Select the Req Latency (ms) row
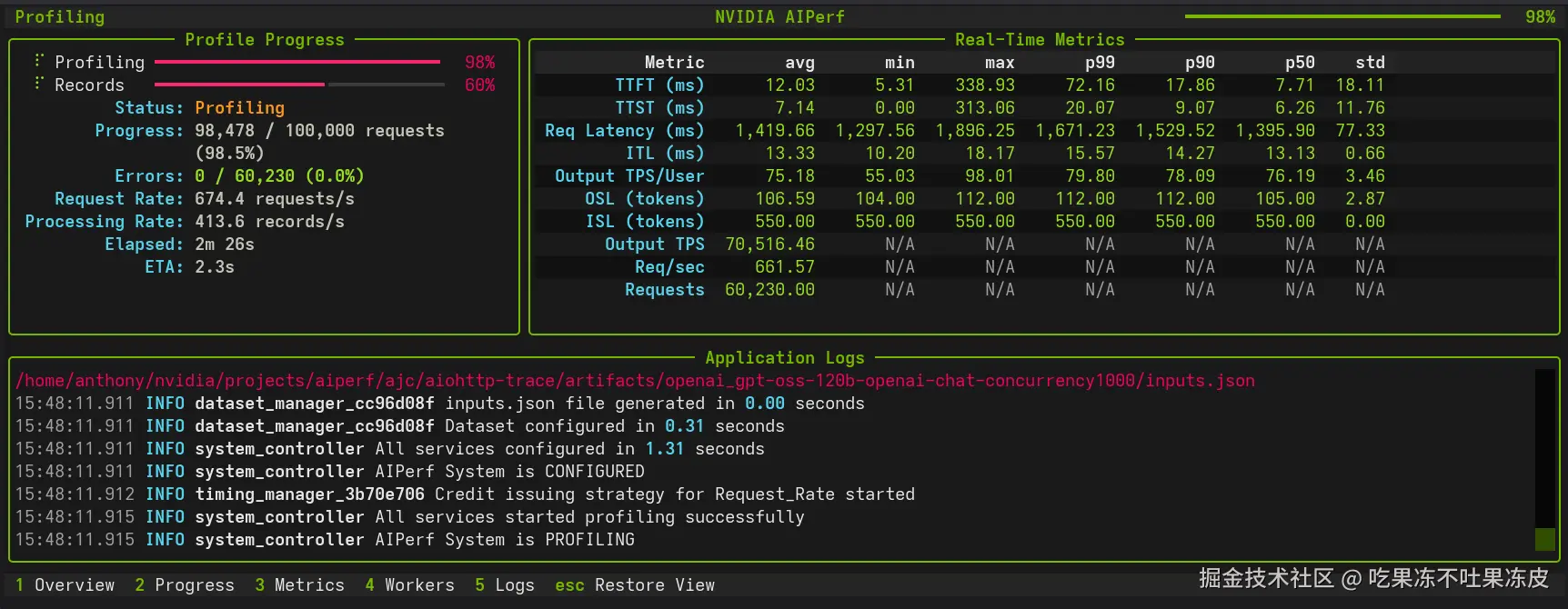The width and height of the screenshot is (1568, 609). 624,131
